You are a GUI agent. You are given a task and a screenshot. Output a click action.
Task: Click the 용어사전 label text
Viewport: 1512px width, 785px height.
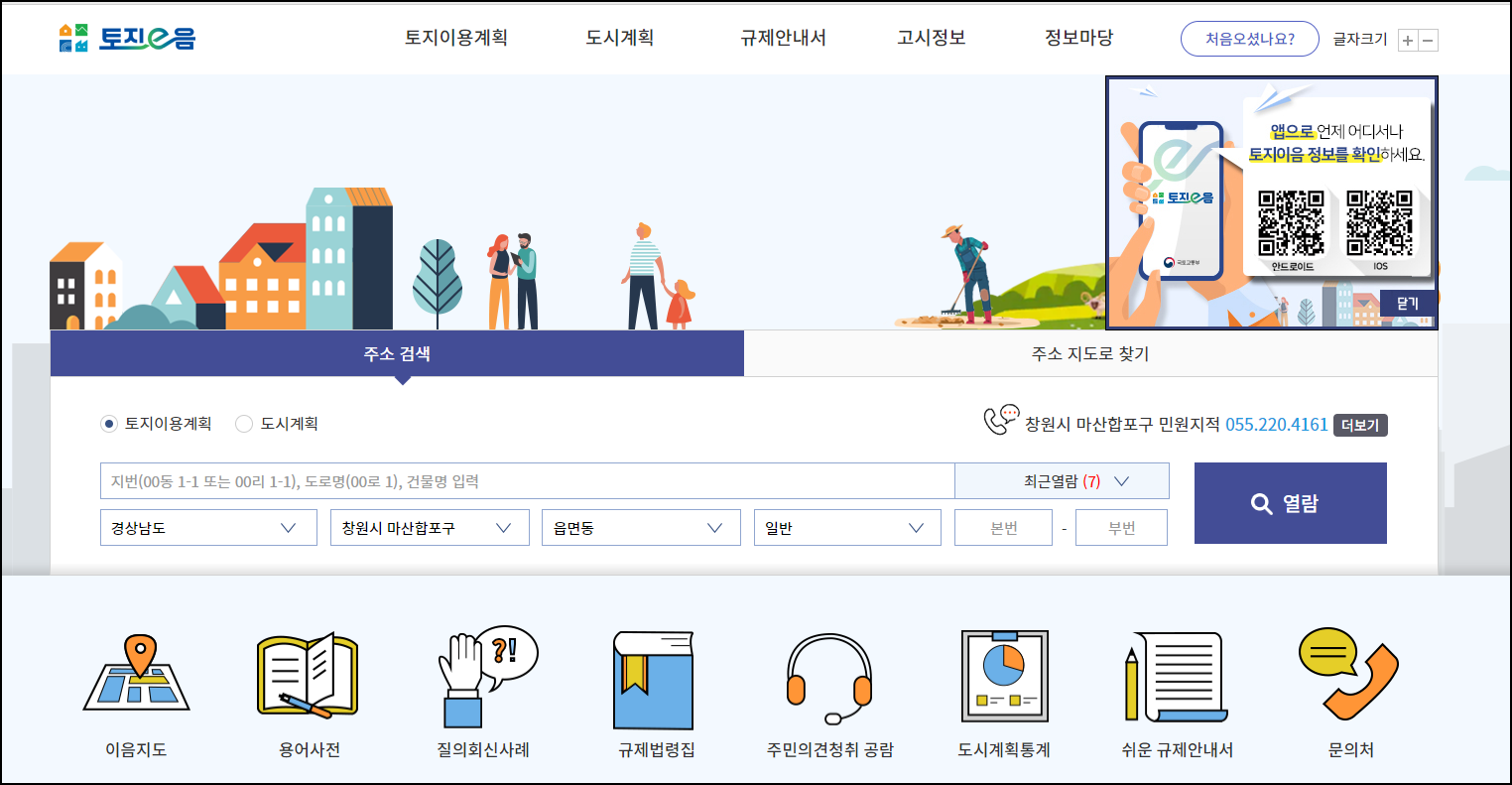[310, 750]
